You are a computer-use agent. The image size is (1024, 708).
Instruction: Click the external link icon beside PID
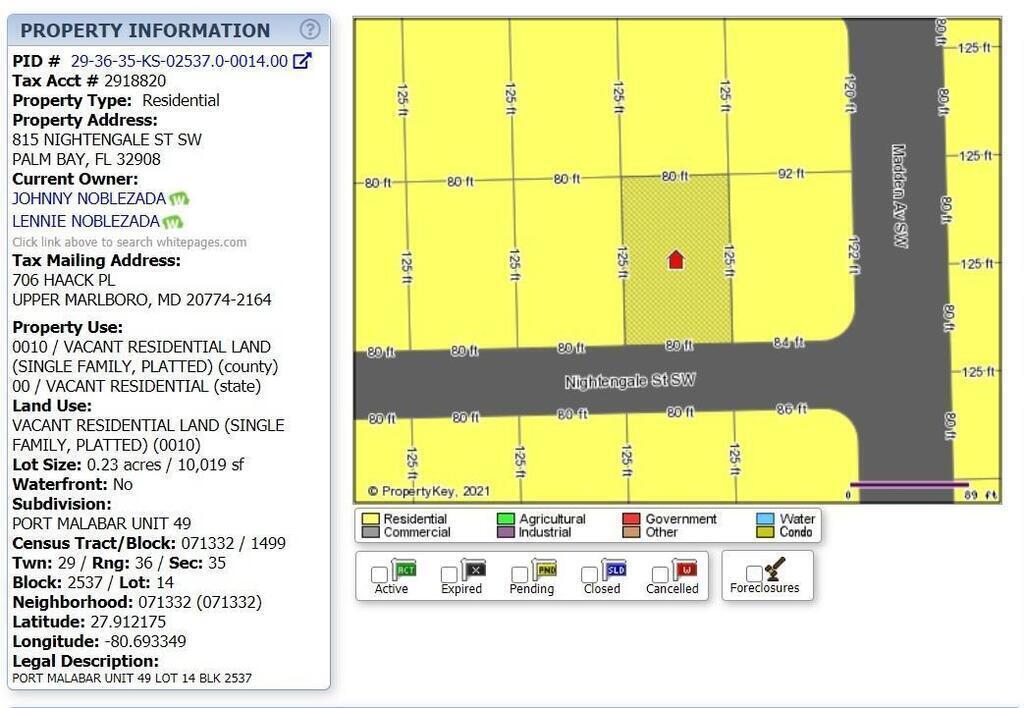(x=302, y=61)
